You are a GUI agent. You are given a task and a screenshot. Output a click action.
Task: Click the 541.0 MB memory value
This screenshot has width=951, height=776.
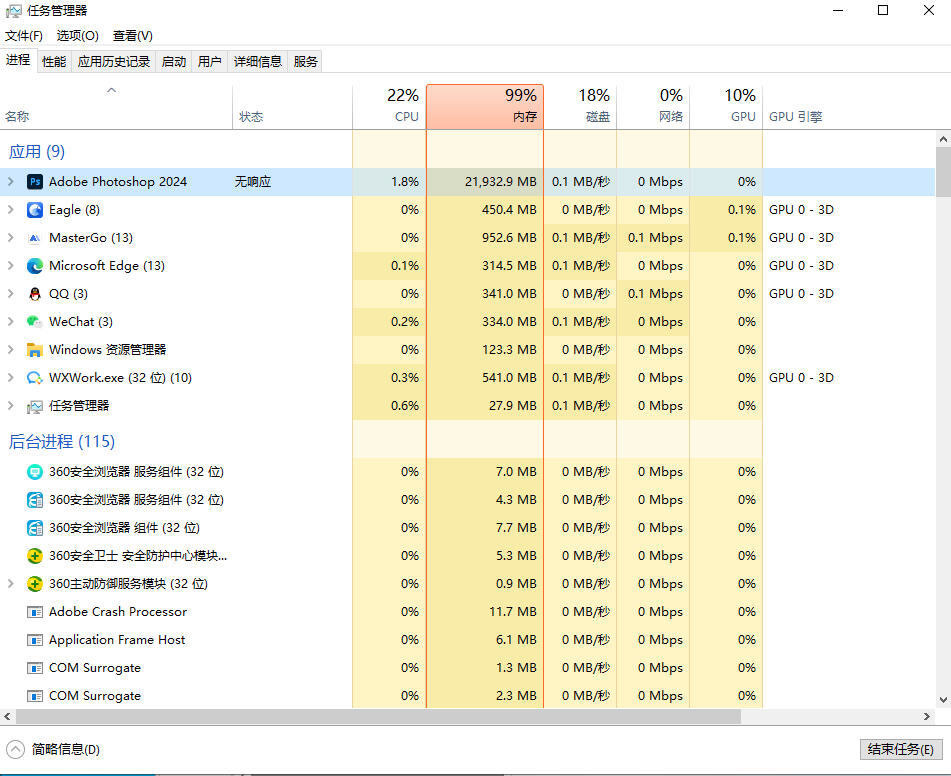(x=509, y=377)
